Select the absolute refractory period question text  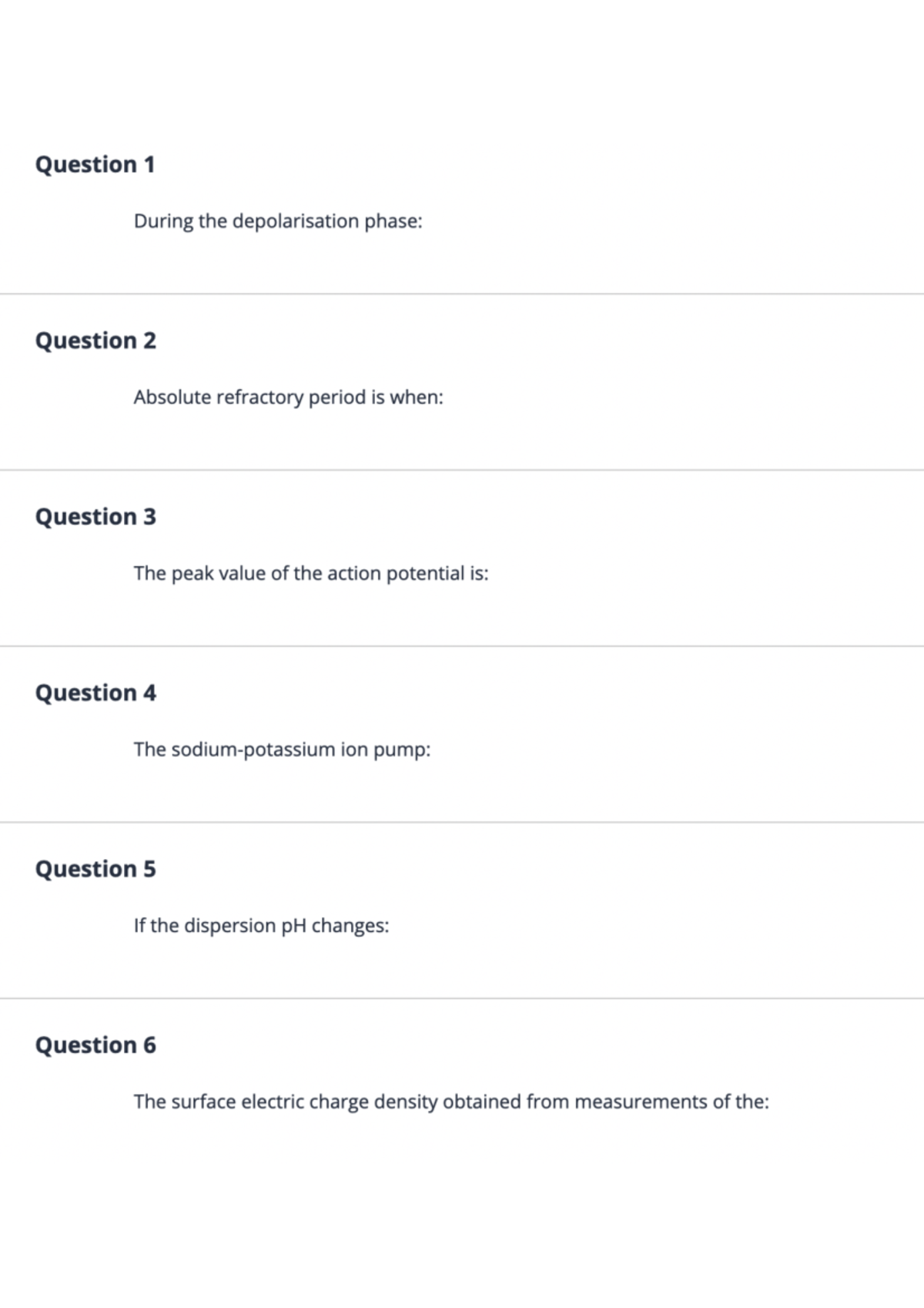pos(288,397)
